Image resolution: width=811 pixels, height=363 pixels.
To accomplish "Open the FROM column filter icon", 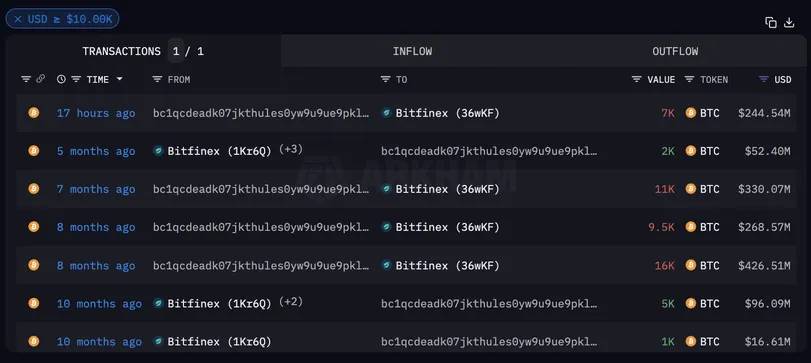I will (x=157, y=80).
